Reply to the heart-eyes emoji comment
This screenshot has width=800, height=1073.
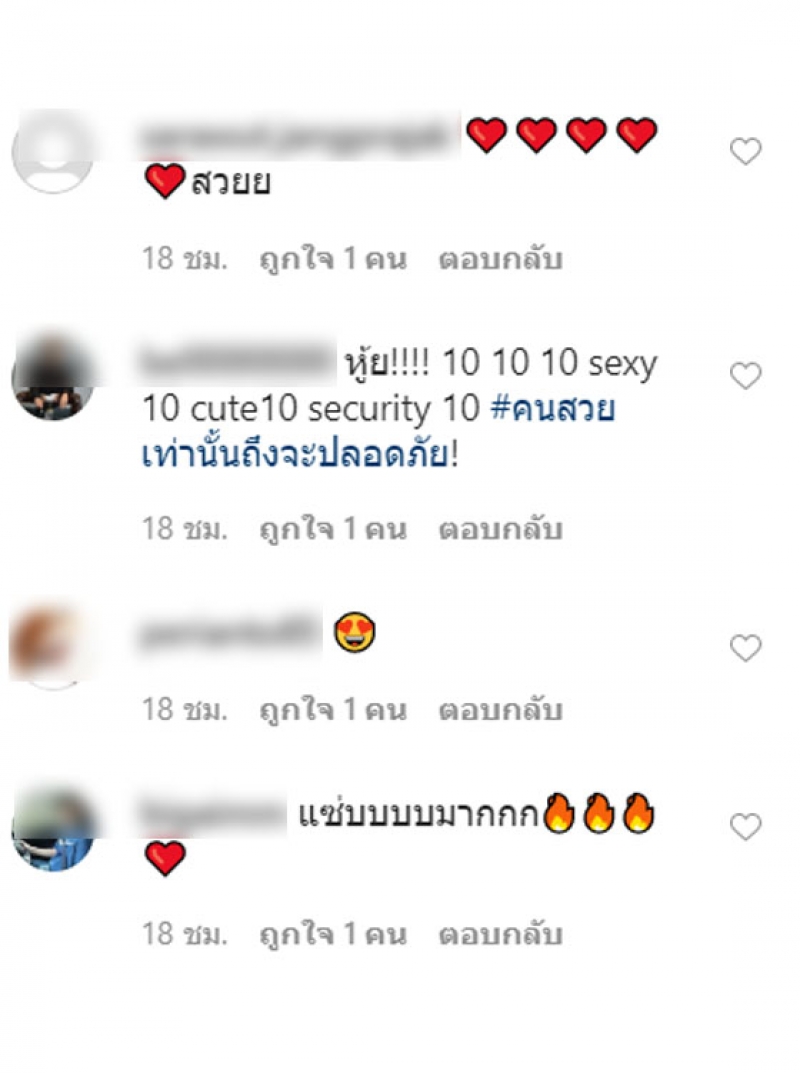click(x=500, y=710)
